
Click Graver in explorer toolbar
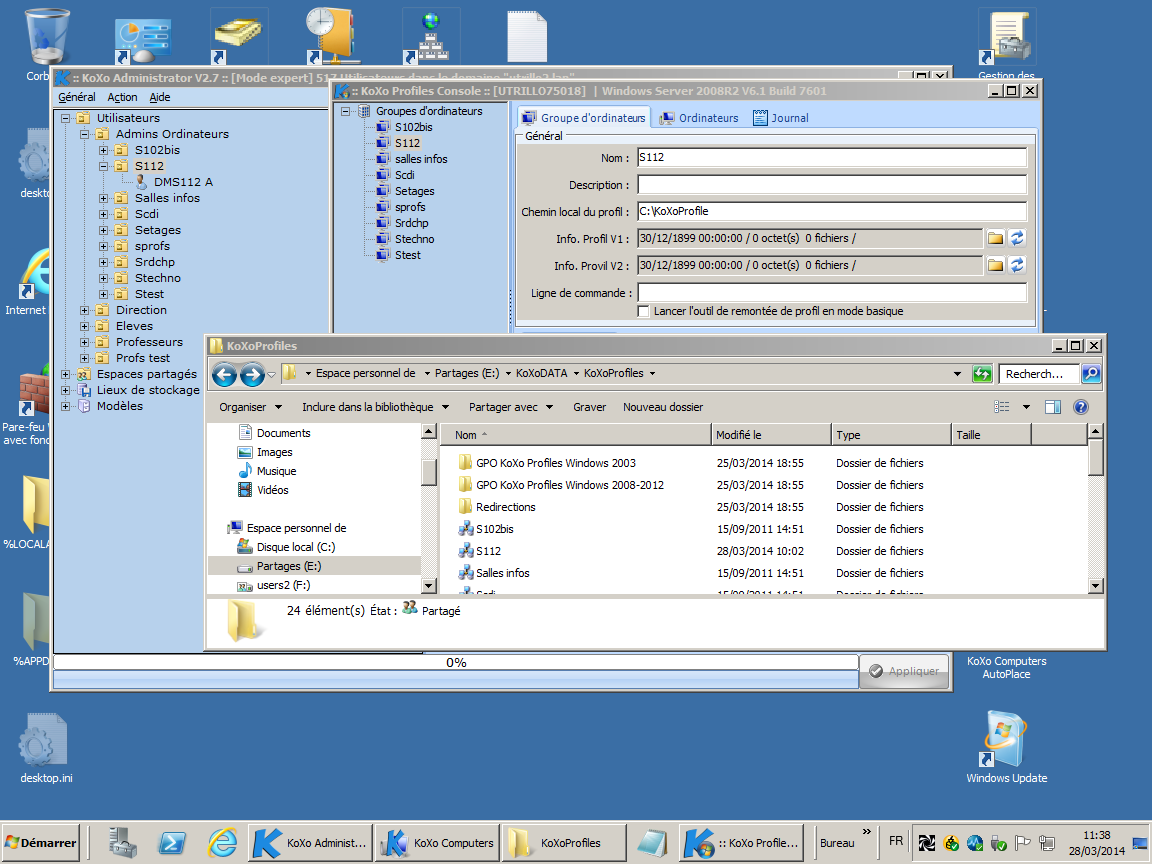point(589,407)
